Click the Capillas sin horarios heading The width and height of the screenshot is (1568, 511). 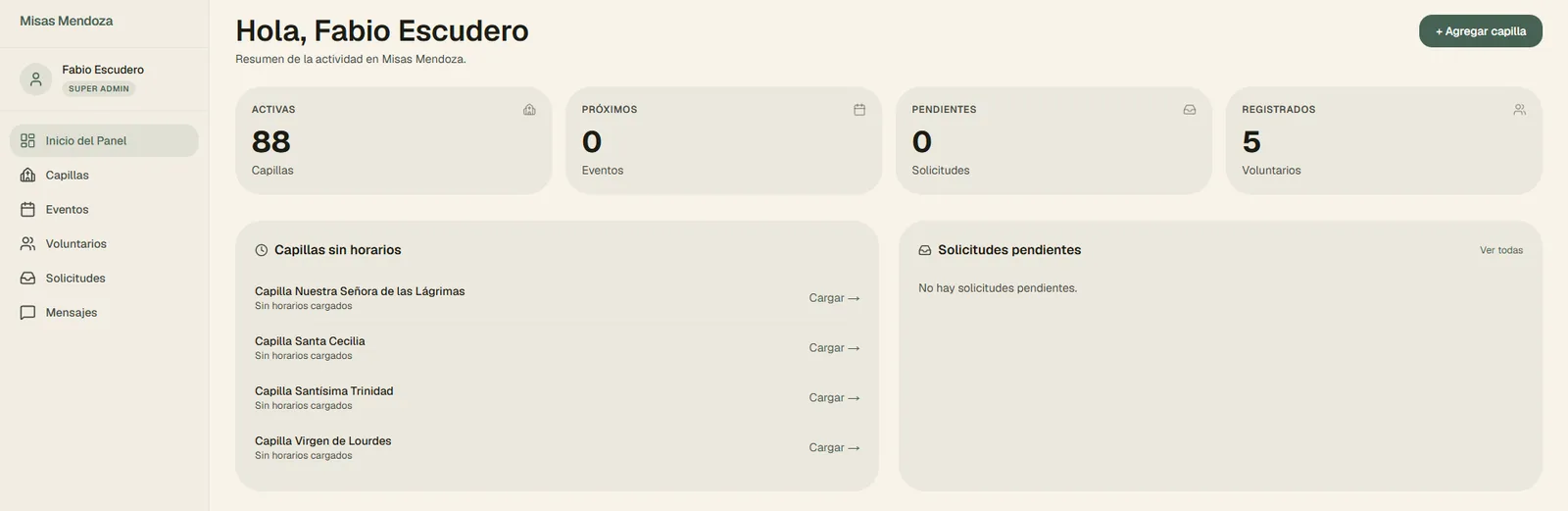tap(338, 250)
